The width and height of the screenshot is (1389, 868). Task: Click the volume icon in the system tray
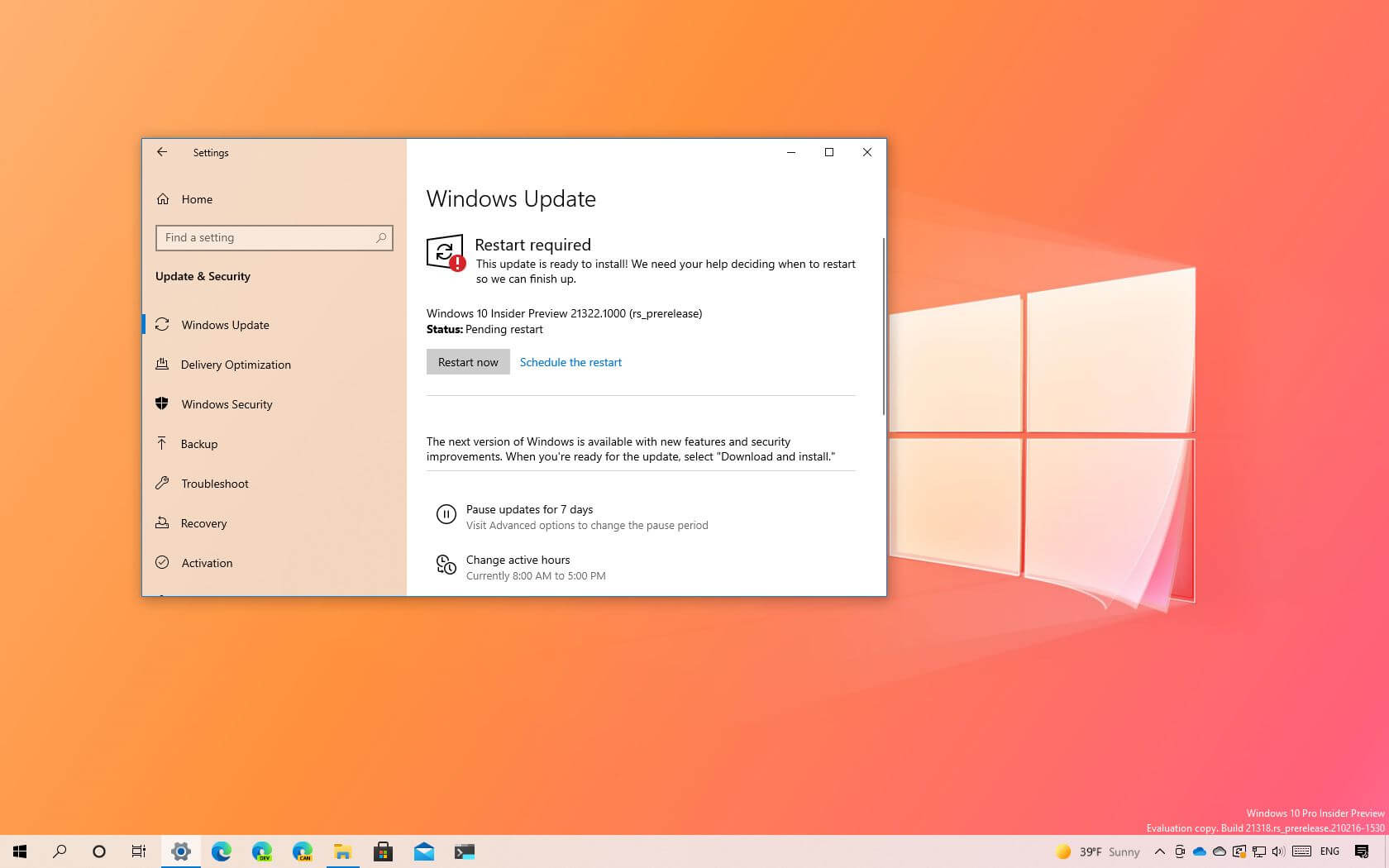pyautogui.click(x=1278, y=851)
